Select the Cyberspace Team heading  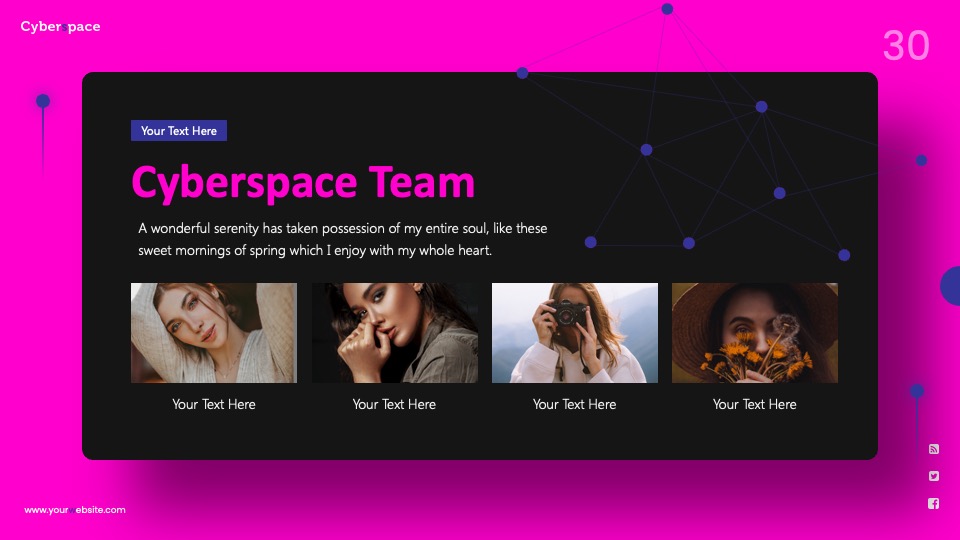(303, 182)
